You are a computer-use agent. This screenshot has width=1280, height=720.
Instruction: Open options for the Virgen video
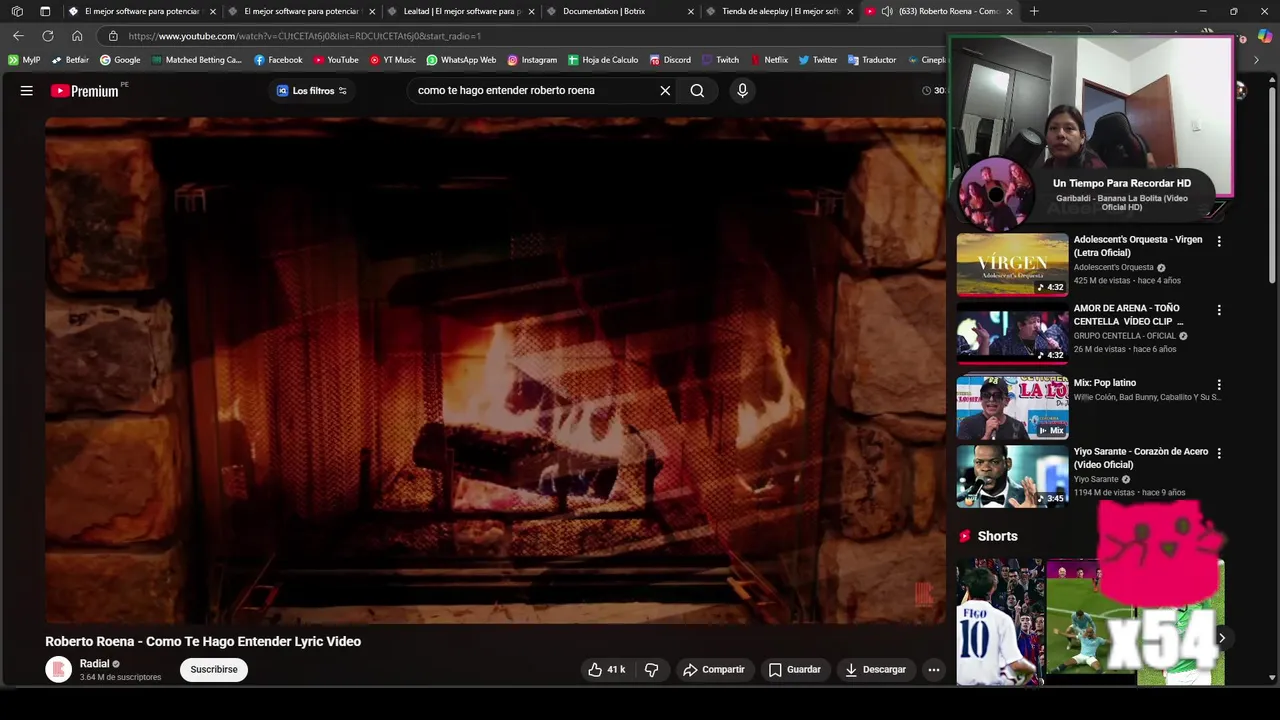coord(1218,241)
